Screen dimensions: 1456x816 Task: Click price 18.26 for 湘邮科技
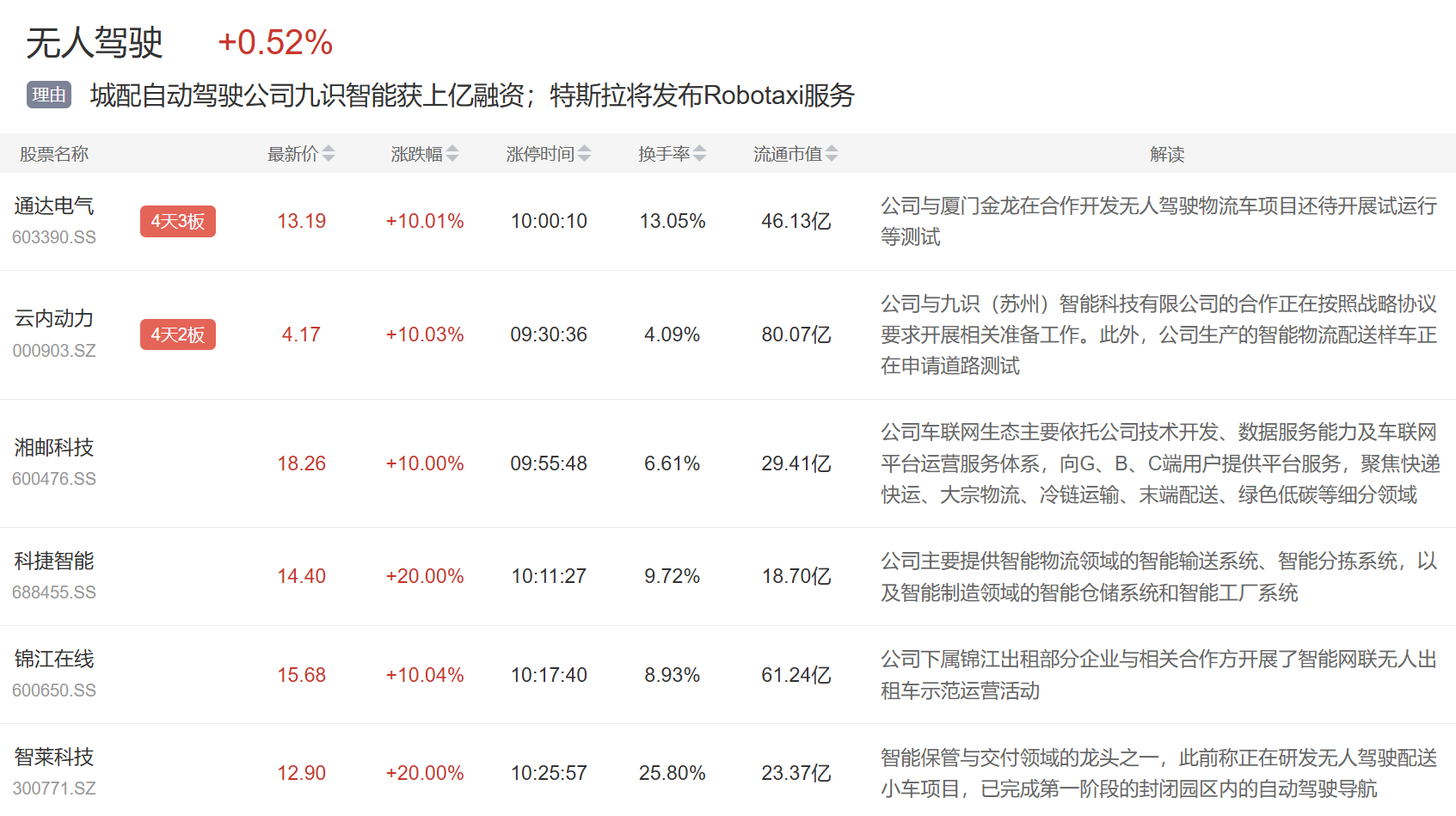[x=301, y=463]
